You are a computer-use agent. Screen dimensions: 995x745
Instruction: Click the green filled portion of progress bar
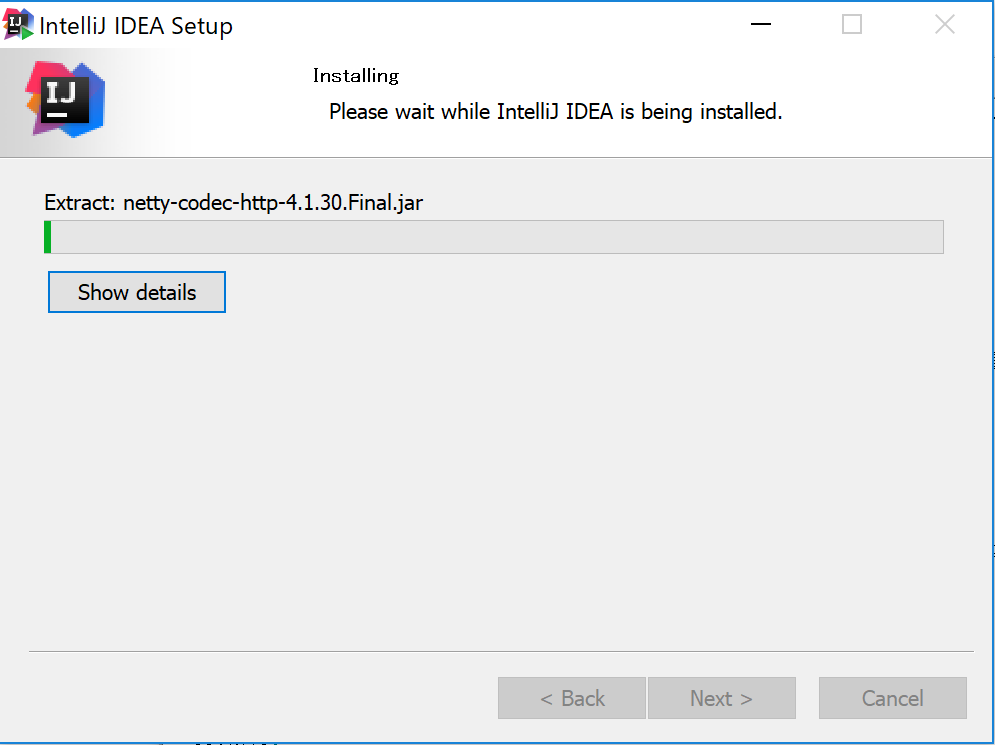coord(48,237)
